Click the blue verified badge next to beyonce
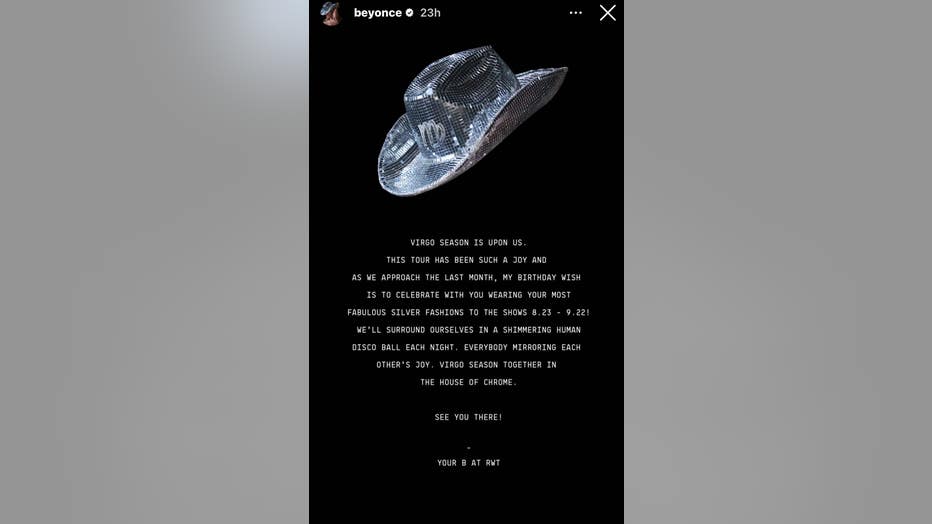 410,12
